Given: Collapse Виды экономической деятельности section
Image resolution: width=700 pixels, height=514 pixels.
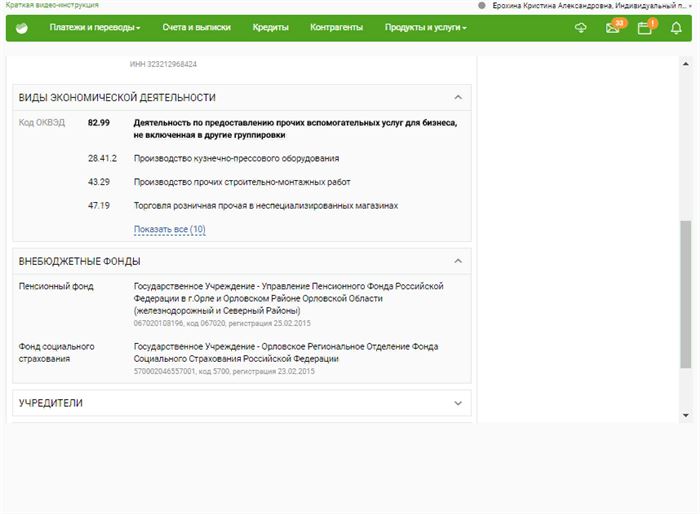Looking at the screenshot, I should (x=458, y=97).
